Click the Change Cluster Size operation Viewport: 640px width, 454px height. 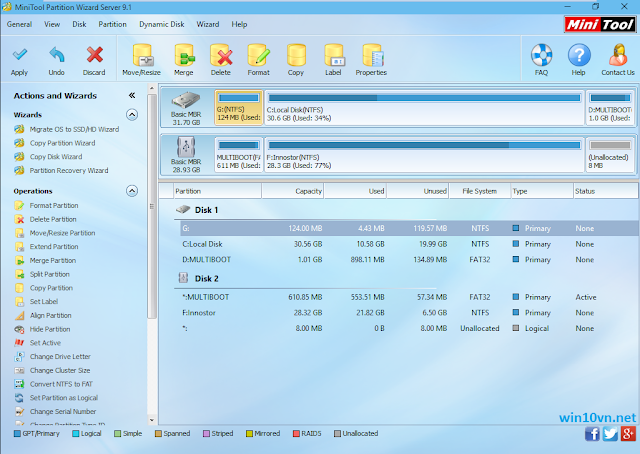(60, 370)
